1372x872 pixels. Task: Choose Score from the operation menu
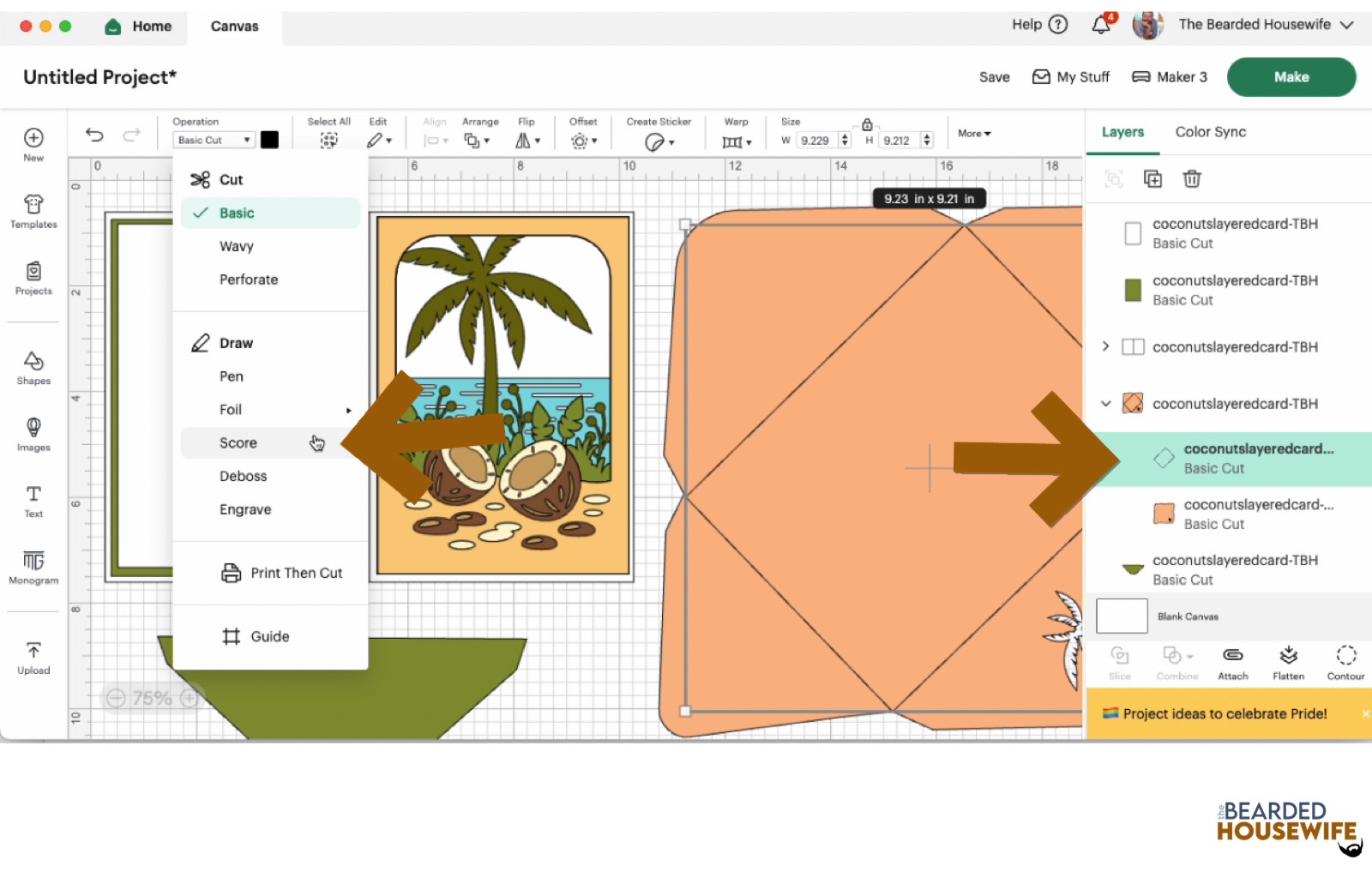(238, 442)
